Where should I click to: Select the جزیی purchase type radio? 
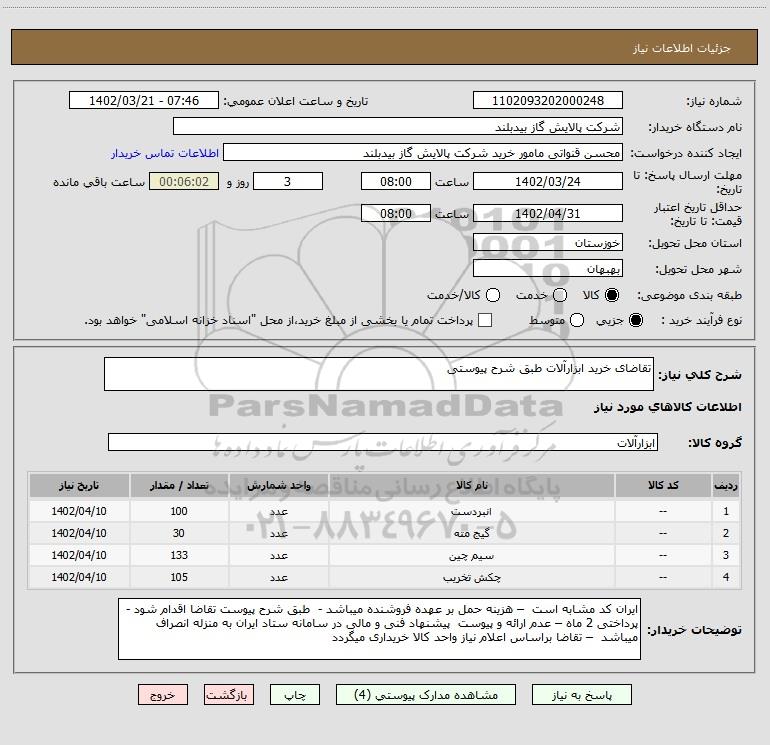tap(635, 320)
